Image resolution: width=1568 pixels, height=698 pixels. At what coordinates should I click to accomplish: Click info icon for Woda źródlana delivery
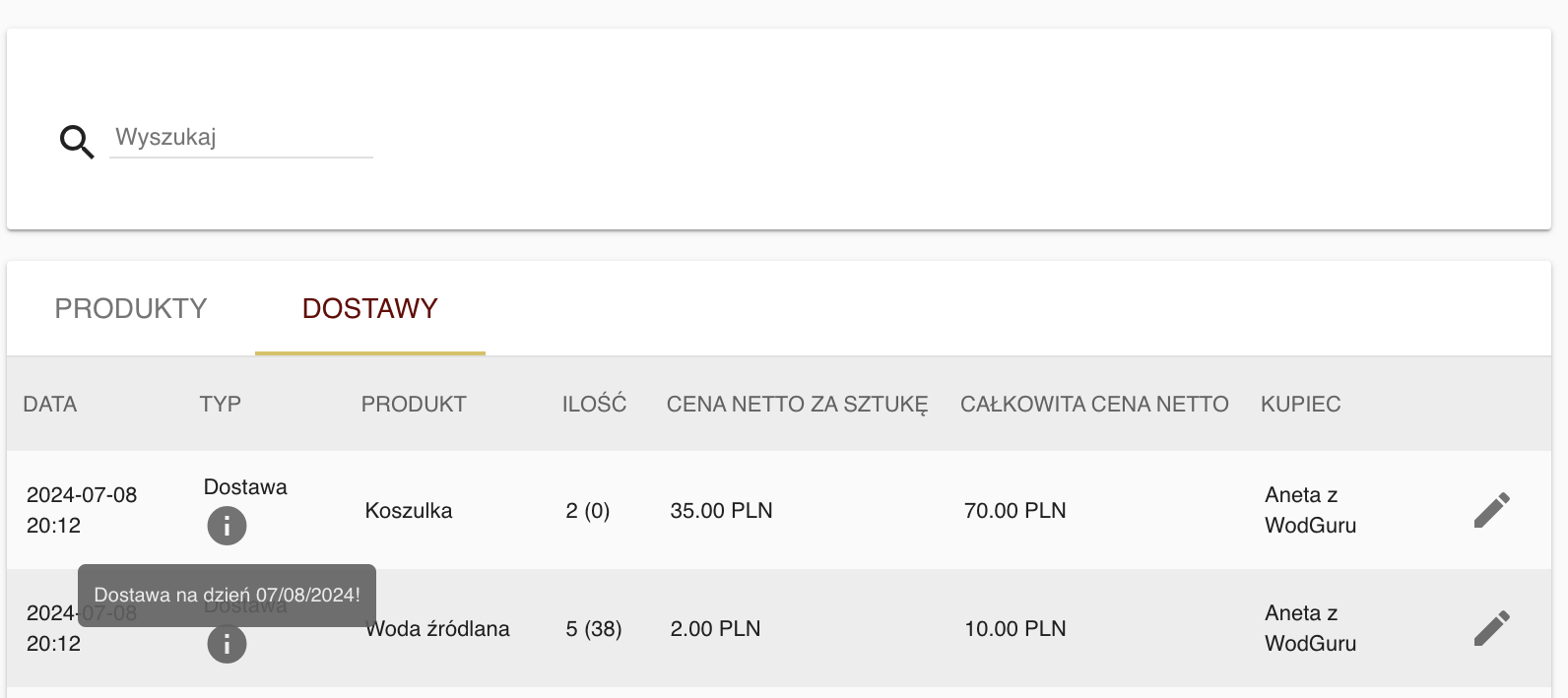227,644
